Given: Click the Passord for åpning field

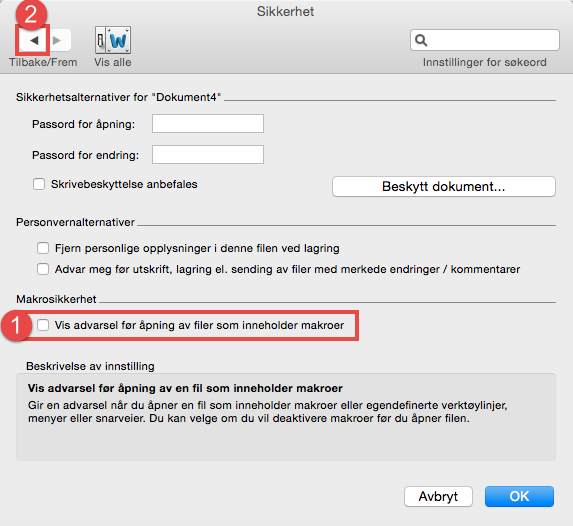Looking at the screenshot, I should [208, 124].
